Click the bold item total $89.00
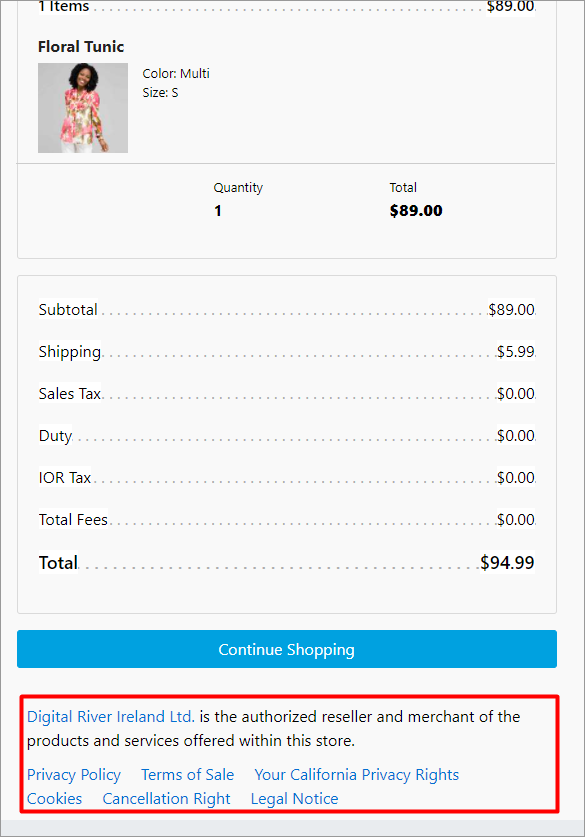Image resolution: width=585 pixels, height=837 pixels. click(416, 211)
